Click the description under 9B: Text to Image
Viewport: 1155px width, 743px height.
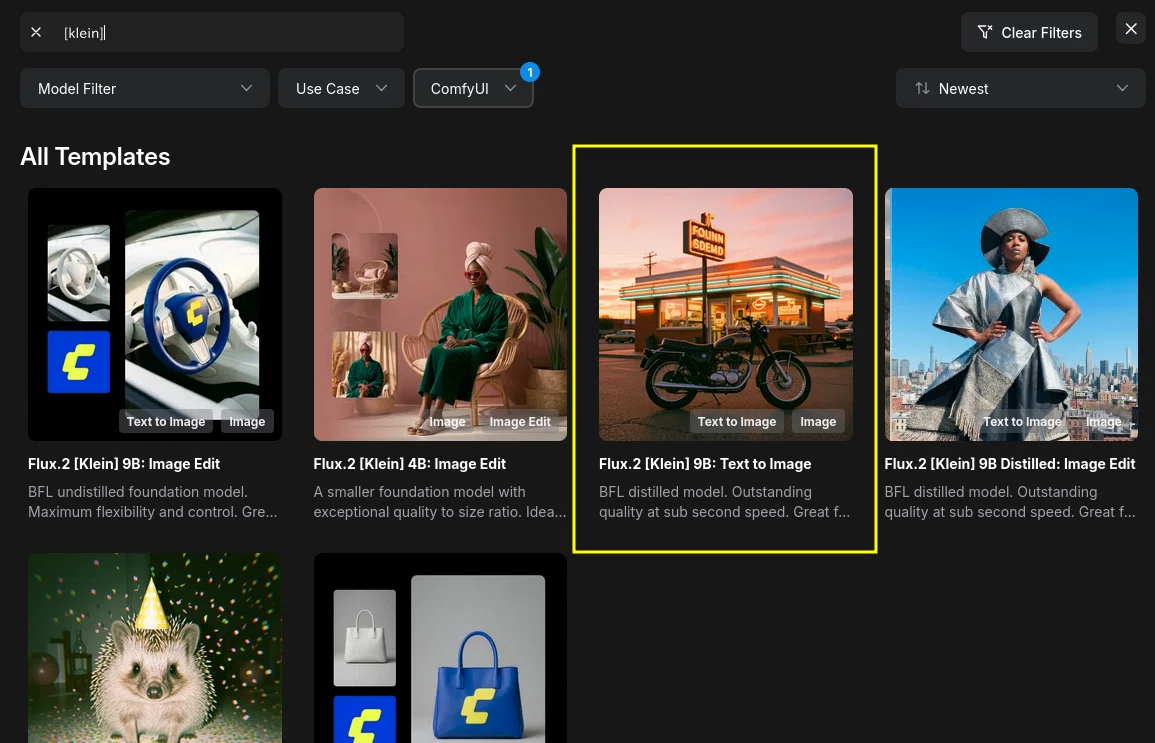724,501
